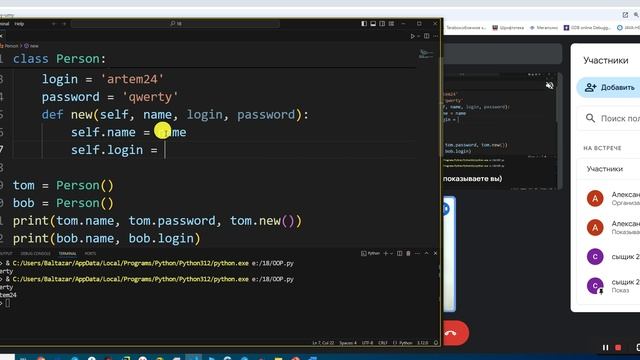Click the VS Code command center search box
The image size is (640, 360).
tap(176, 24)
